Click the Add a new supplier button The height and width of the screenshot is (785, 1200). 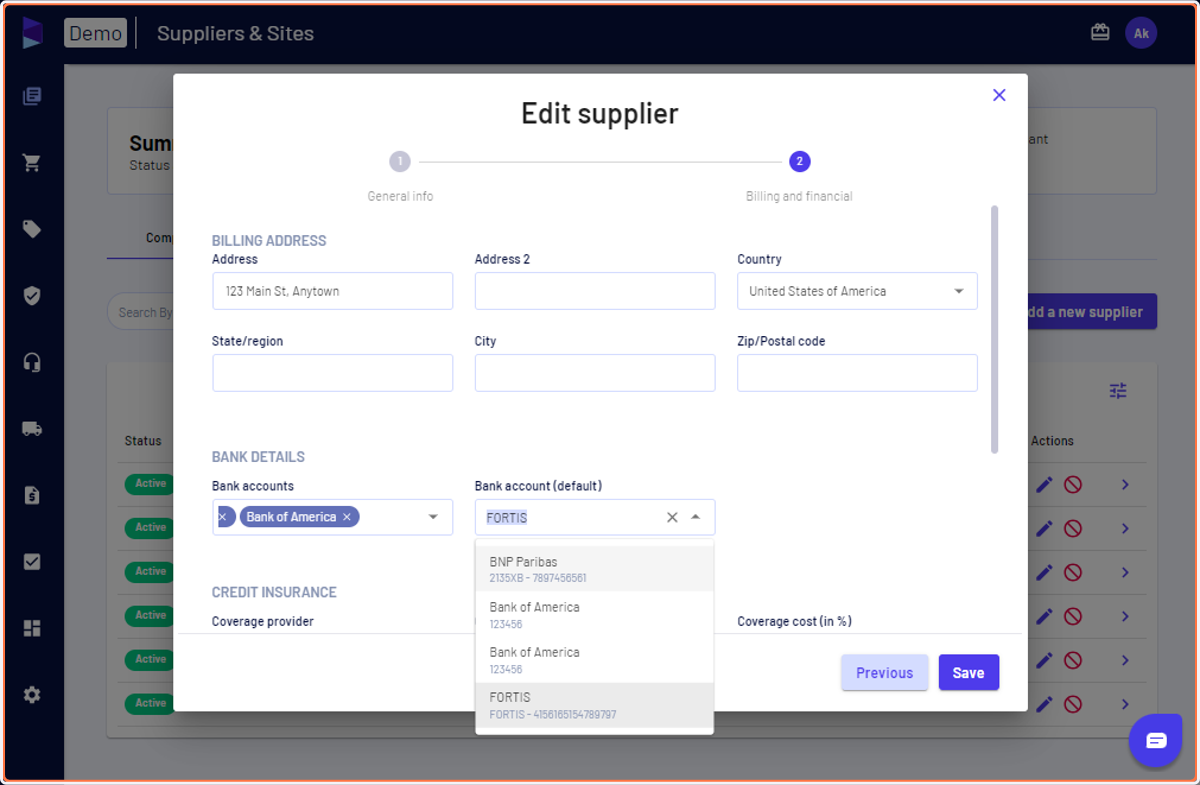[x=1092, y=312]
